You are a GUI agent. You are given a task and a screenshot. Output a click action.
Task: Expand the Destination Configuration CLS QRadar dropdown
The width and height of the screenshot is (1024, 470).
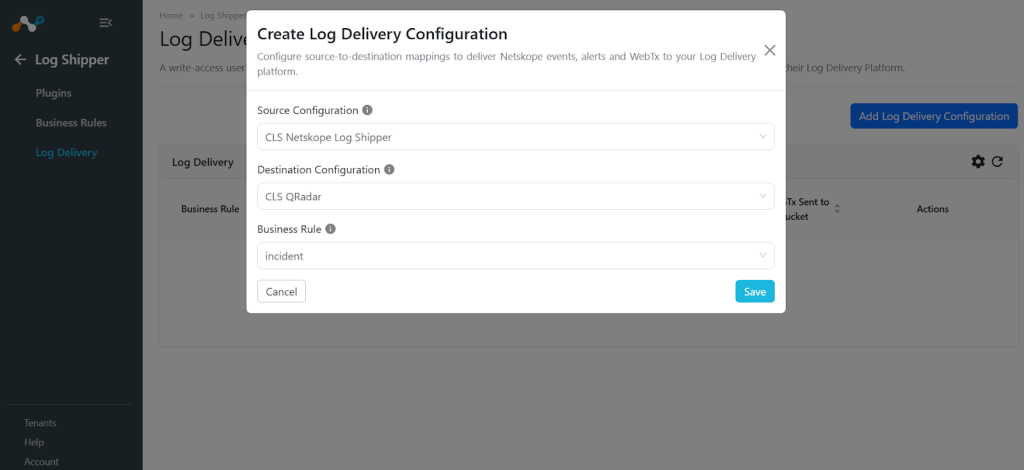click(x=516, y=196)
